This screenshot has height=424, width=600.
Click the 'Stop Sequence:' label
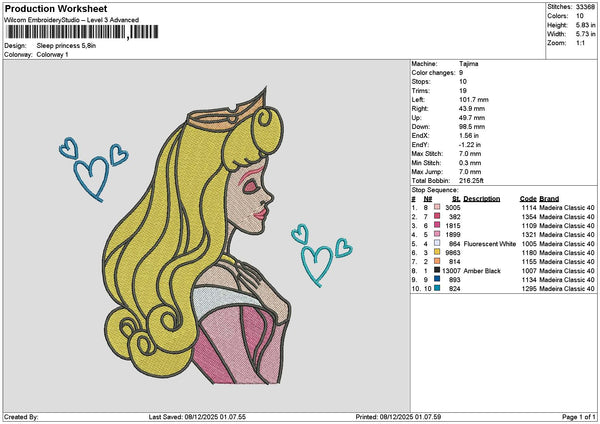point(435,190)
